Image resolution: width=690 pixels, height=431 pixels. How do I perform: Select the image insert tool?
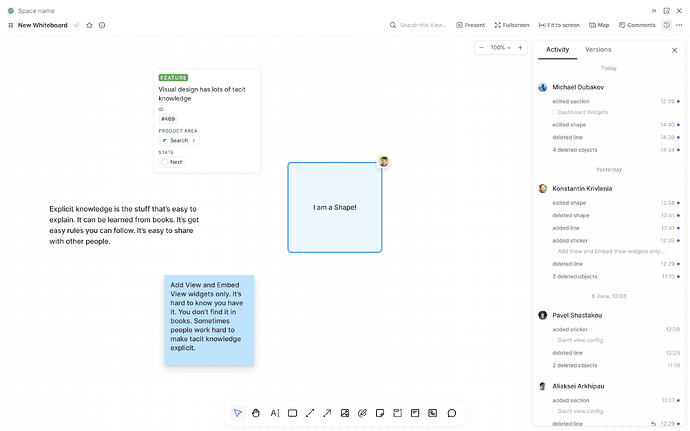pyautogui.click(x=345, y=413)
